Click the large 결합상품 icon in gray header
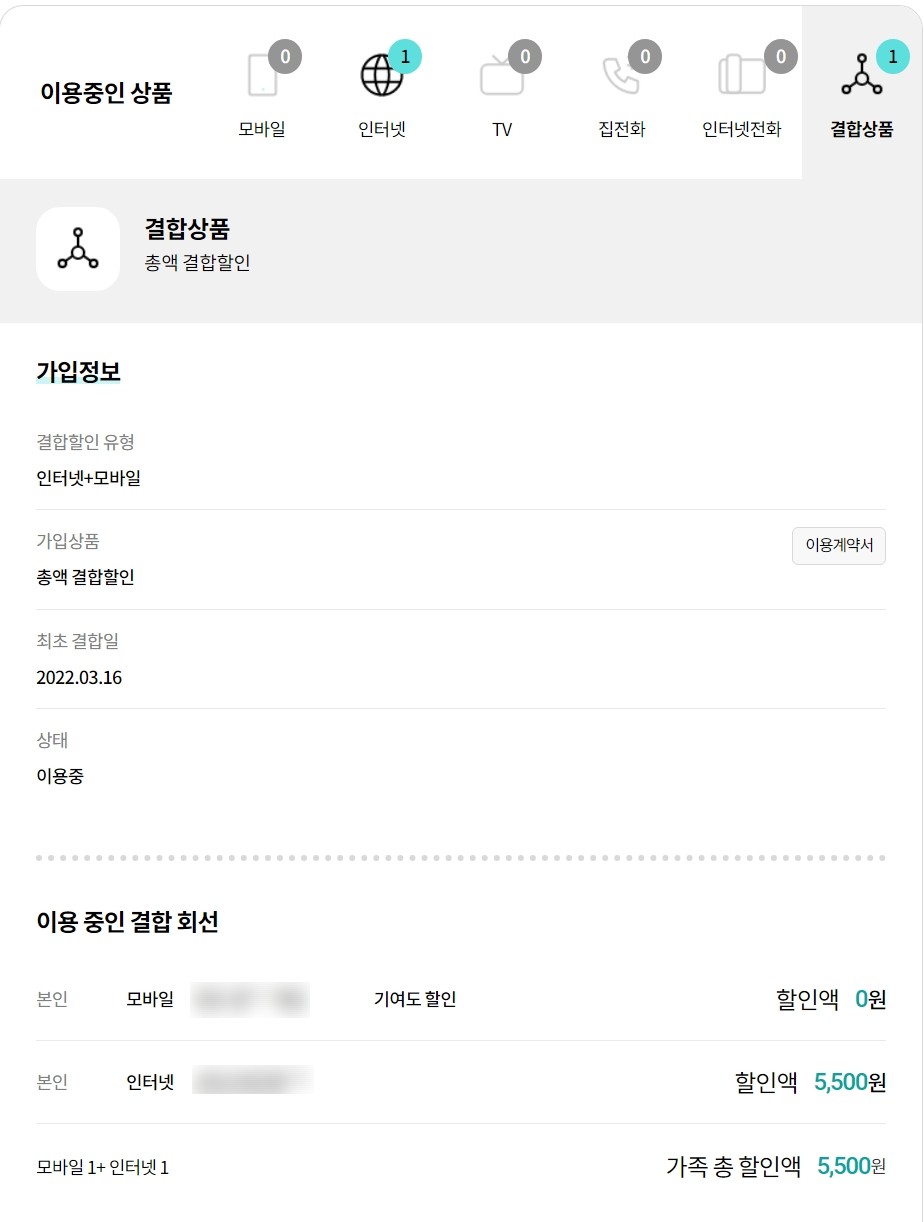Screen dimensions: 924x1222 pyautogui.click(x=78, y=249)
